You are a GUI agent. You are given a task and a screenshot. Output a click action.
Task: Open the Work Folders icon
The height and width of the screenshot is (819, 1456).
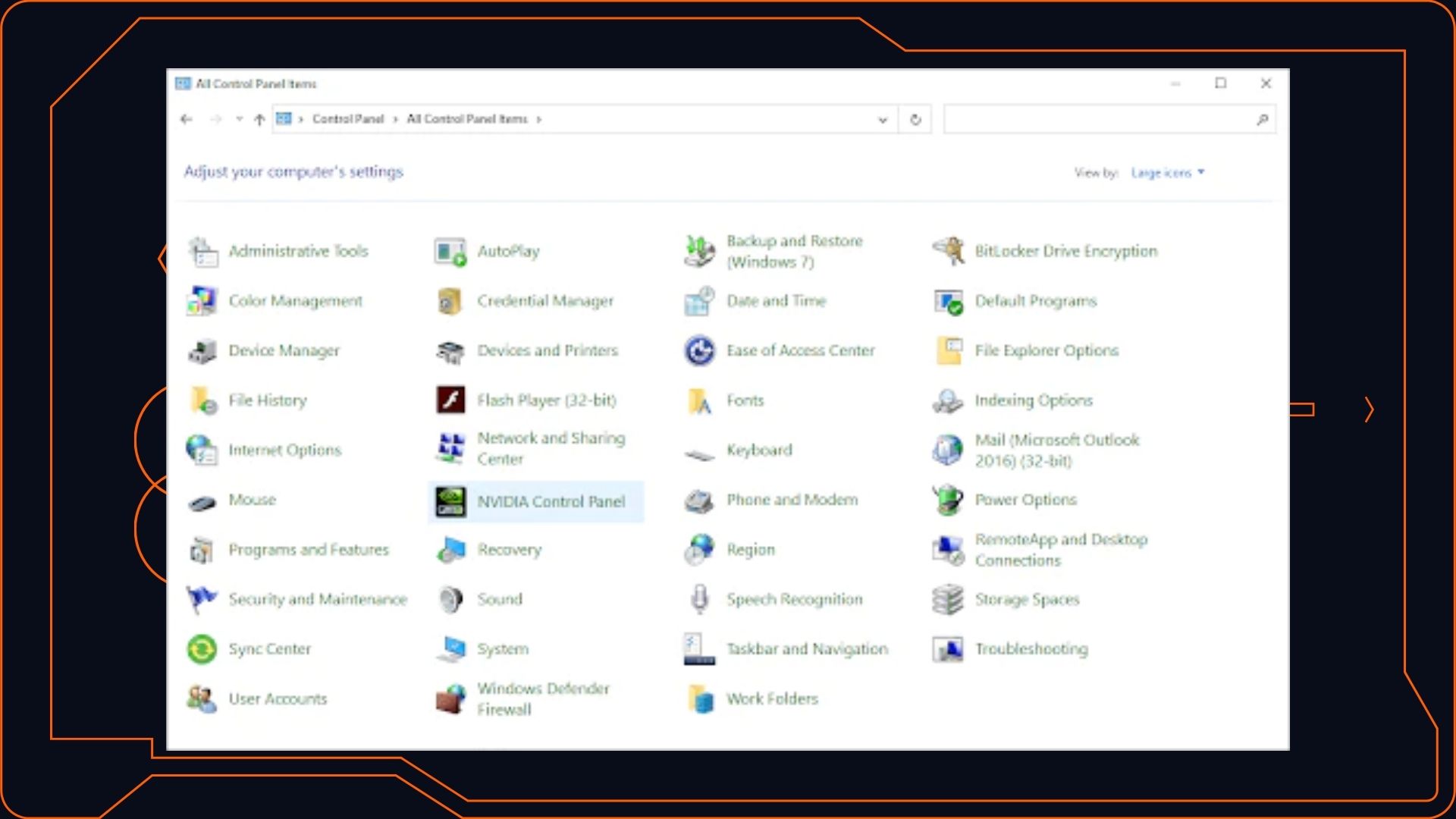[x=699, y=699]
